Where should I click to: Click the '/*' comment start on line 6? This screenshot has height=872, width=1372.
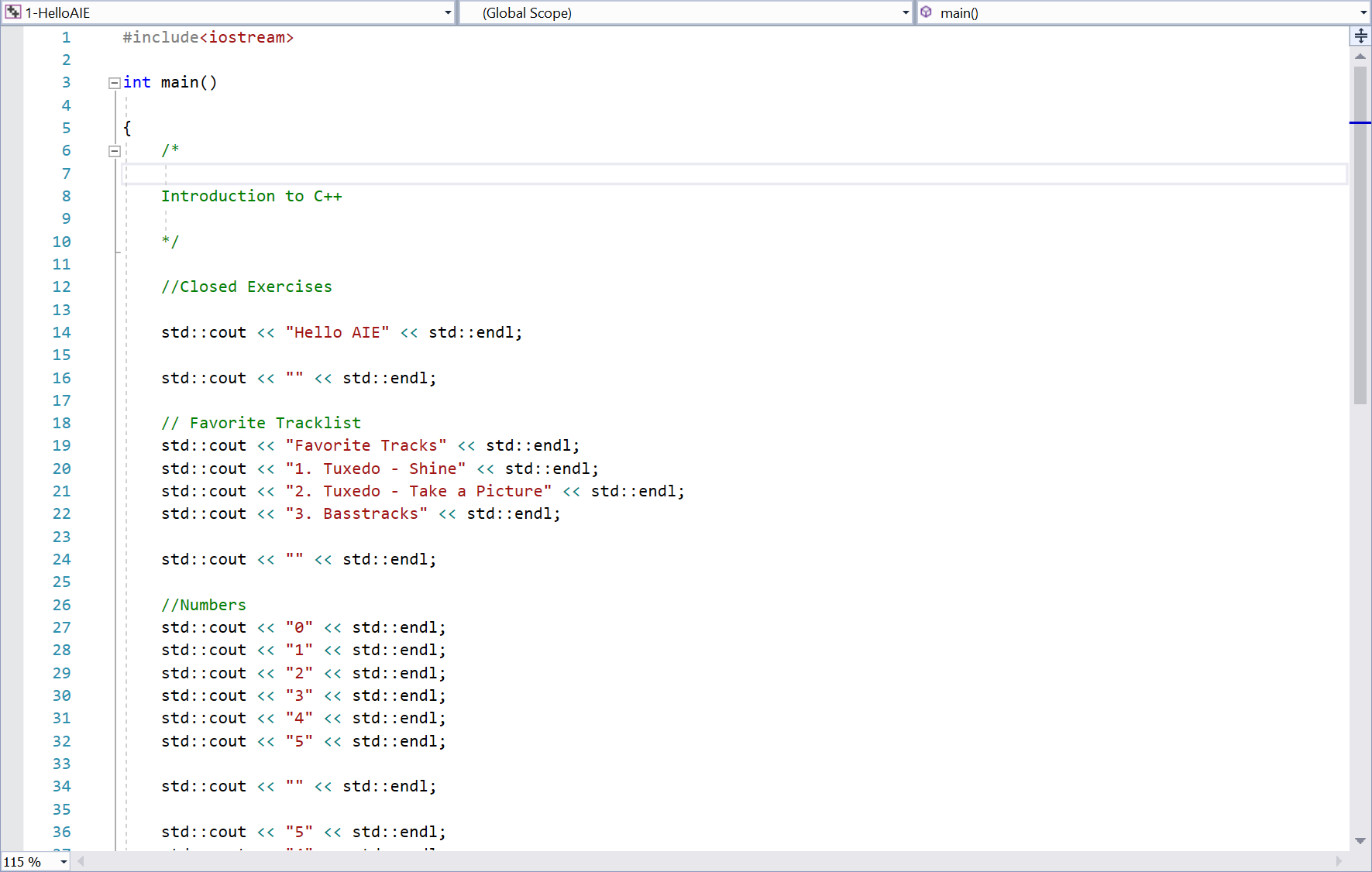(170, 150)
